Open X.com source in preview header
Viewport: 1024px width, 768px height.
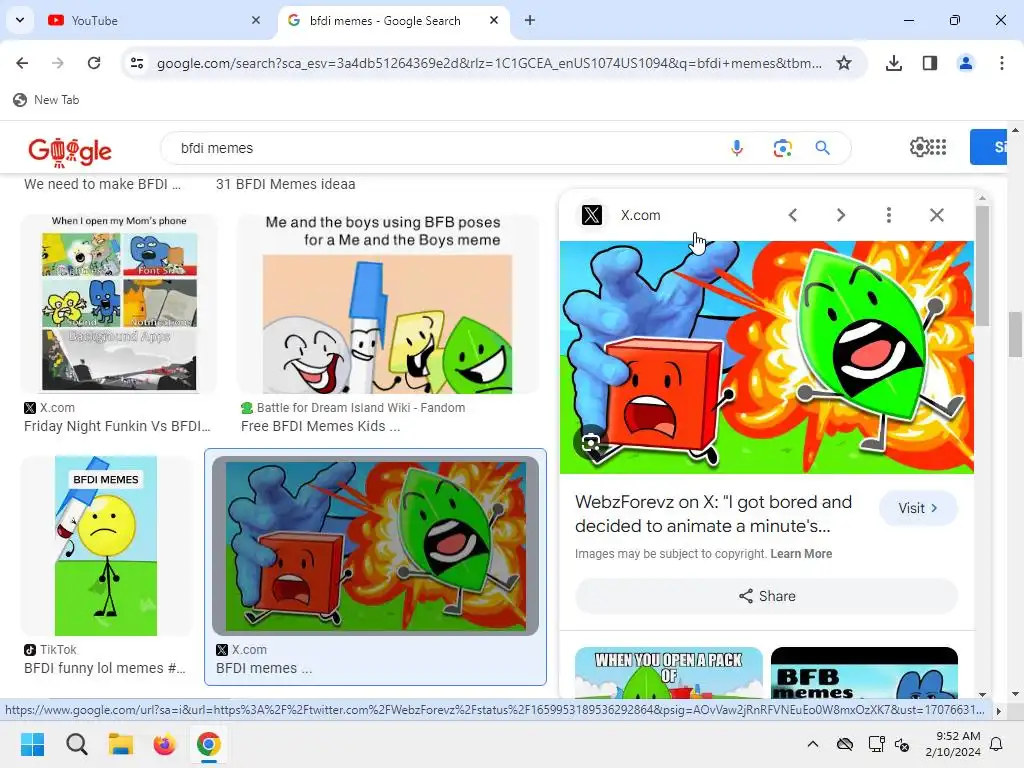620,215
